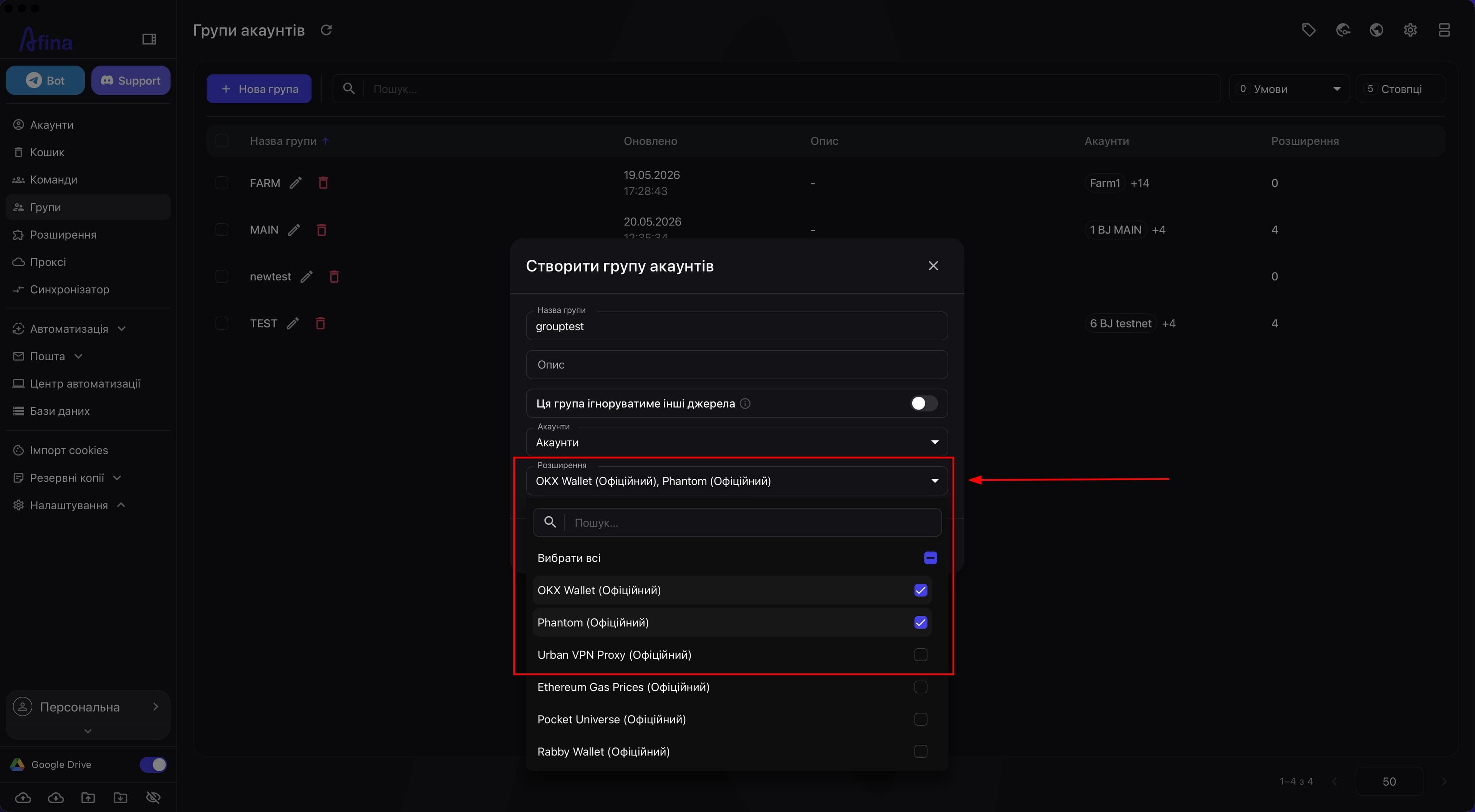The width and height of the screenshot is (1475, 812).
Task: Click the Bot button
Action: pyautogui.click(x=45, y=80)
